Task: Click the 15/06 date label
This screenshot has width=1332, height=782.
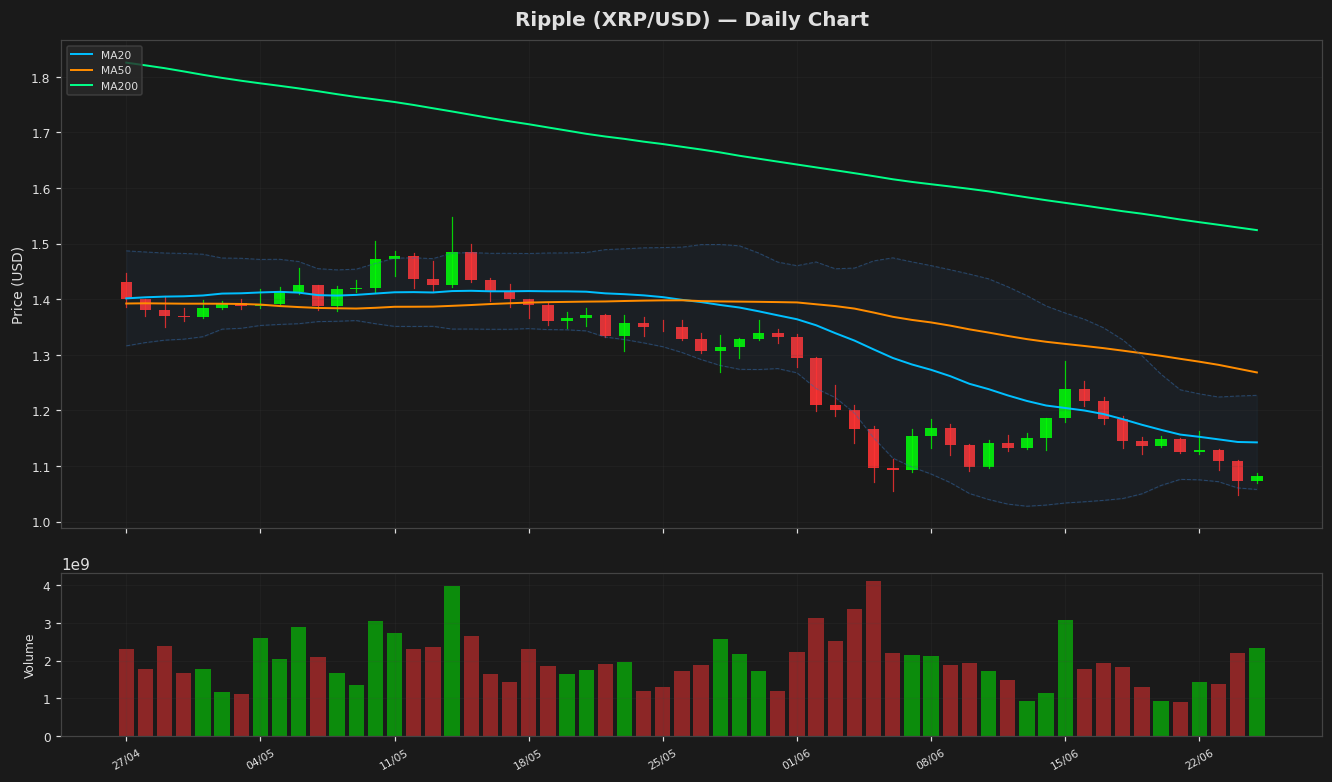Action: [x=1065, y=759]
